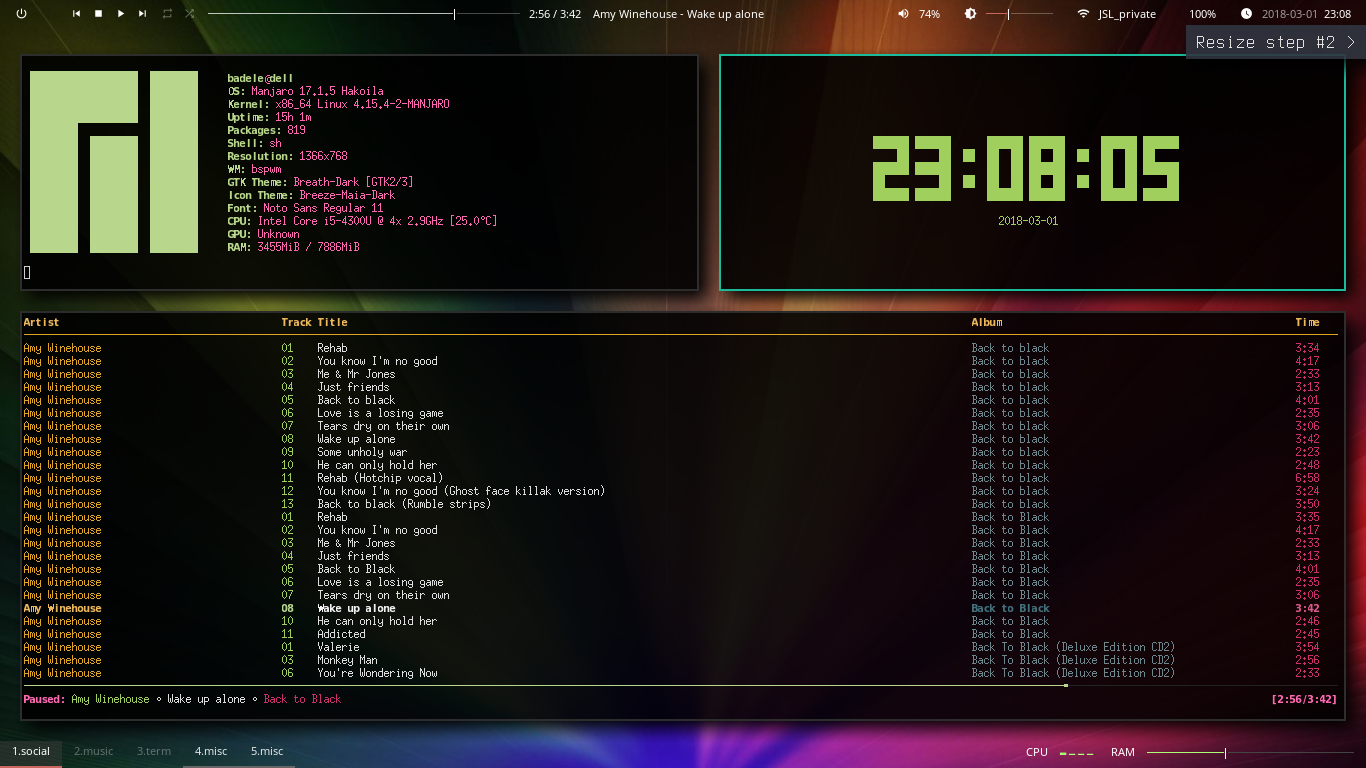Click the 'CPU: Intel Core i5-4300U' line
1366x768 pixels.
click(362, 221)
